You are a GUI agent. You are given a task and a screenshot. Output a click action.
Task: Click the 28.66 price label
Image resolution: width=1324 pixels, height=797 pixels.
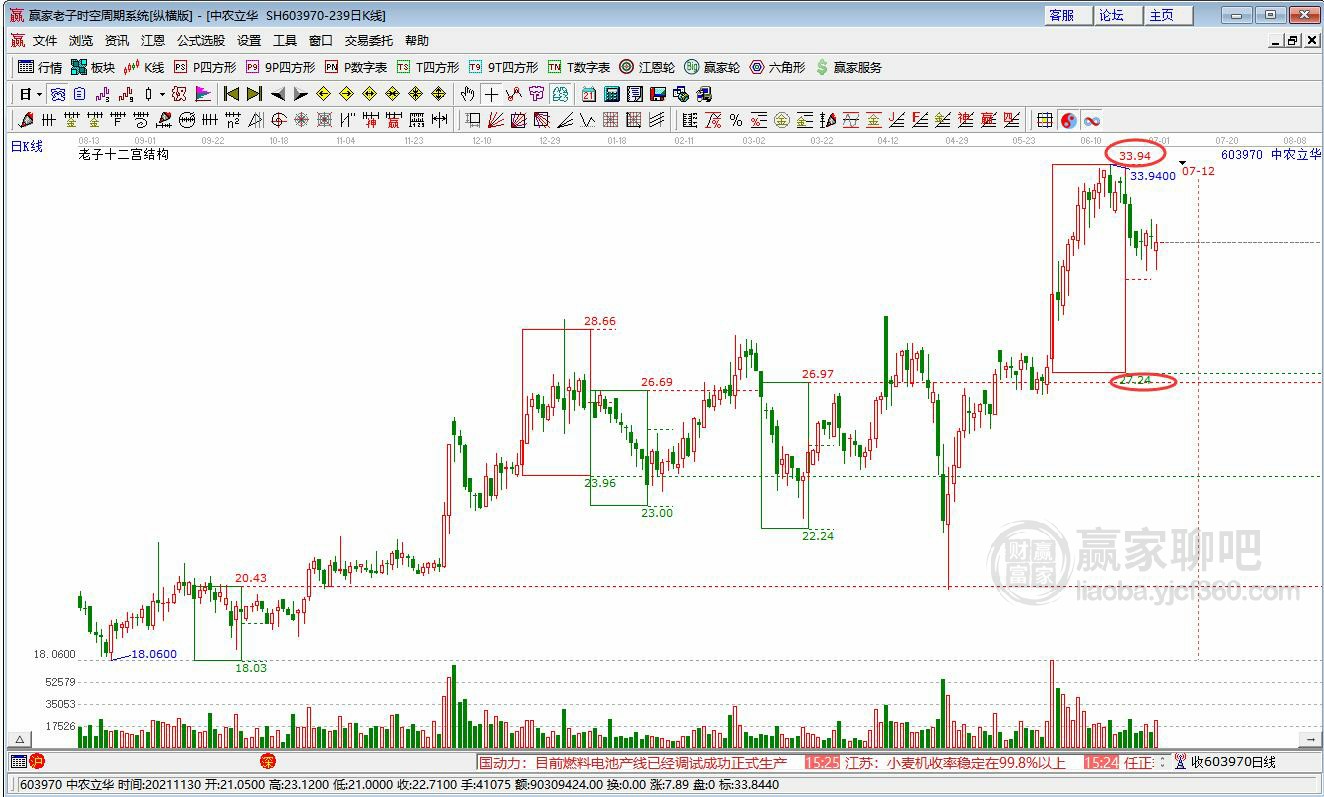(x=600, y=321)
